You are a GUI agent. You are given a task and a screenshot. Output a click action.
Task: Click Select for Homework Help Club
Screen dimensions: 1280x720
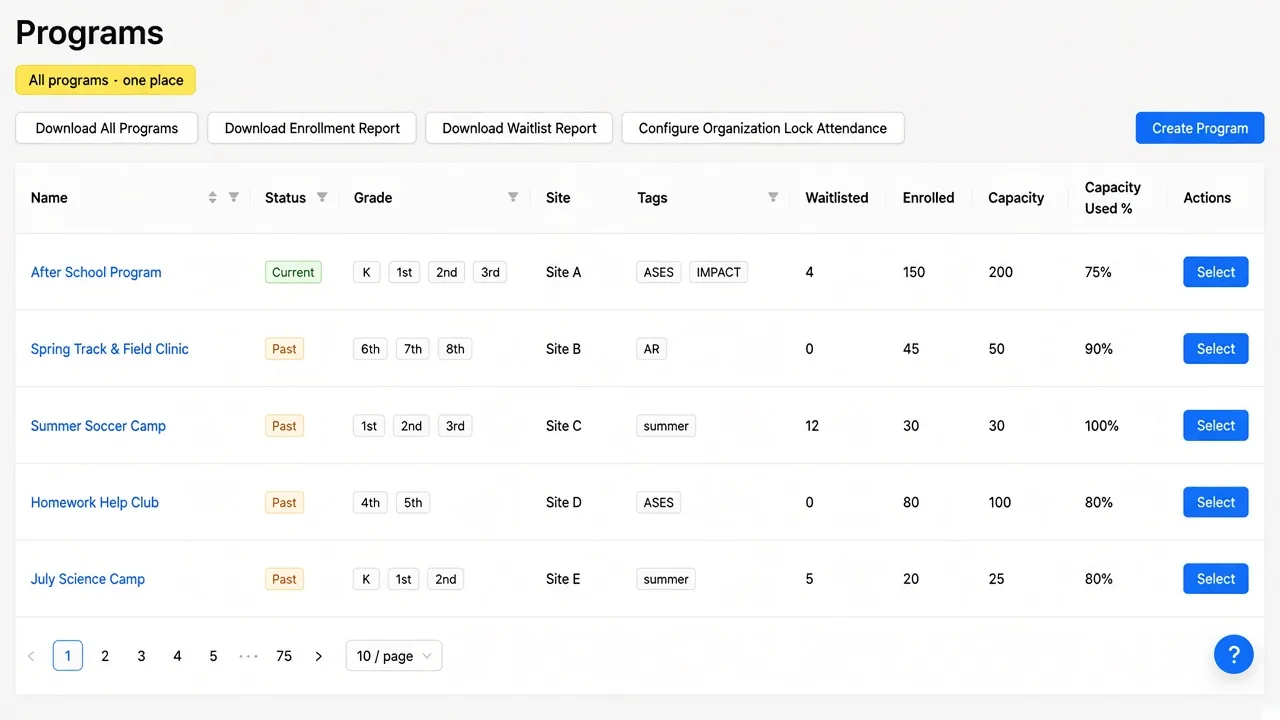coord(1216,503)
